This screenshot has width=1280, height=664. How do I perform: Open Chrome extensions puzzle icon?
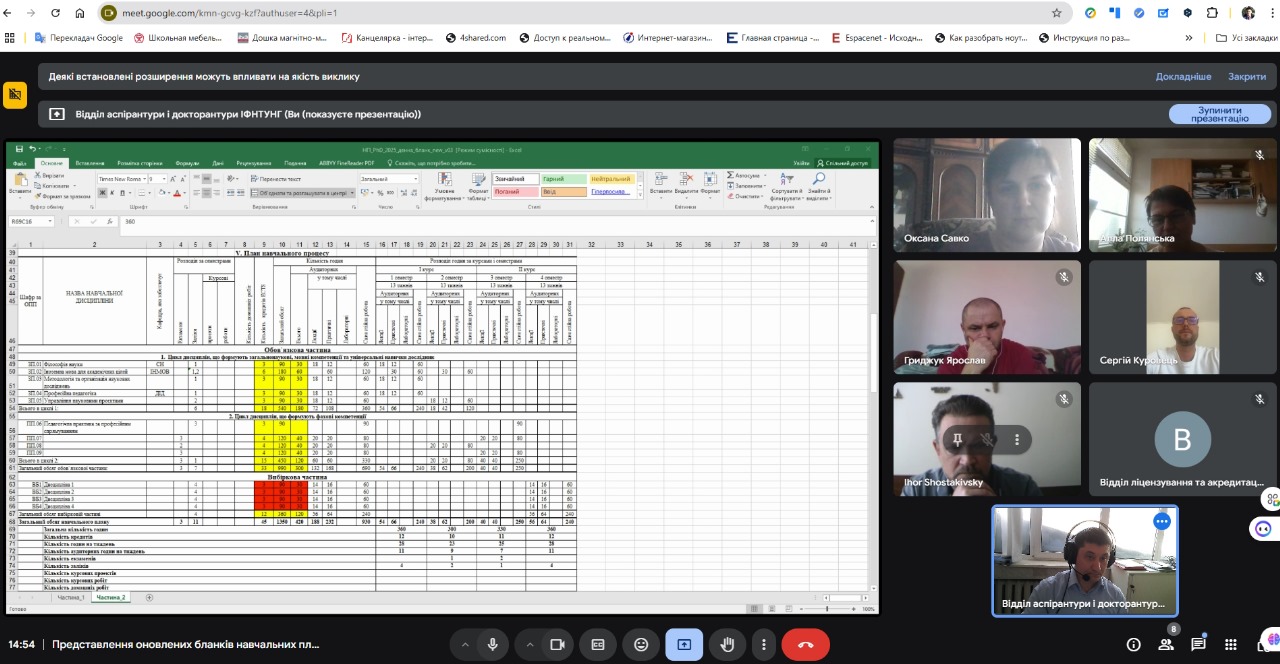pos(1213,13)
